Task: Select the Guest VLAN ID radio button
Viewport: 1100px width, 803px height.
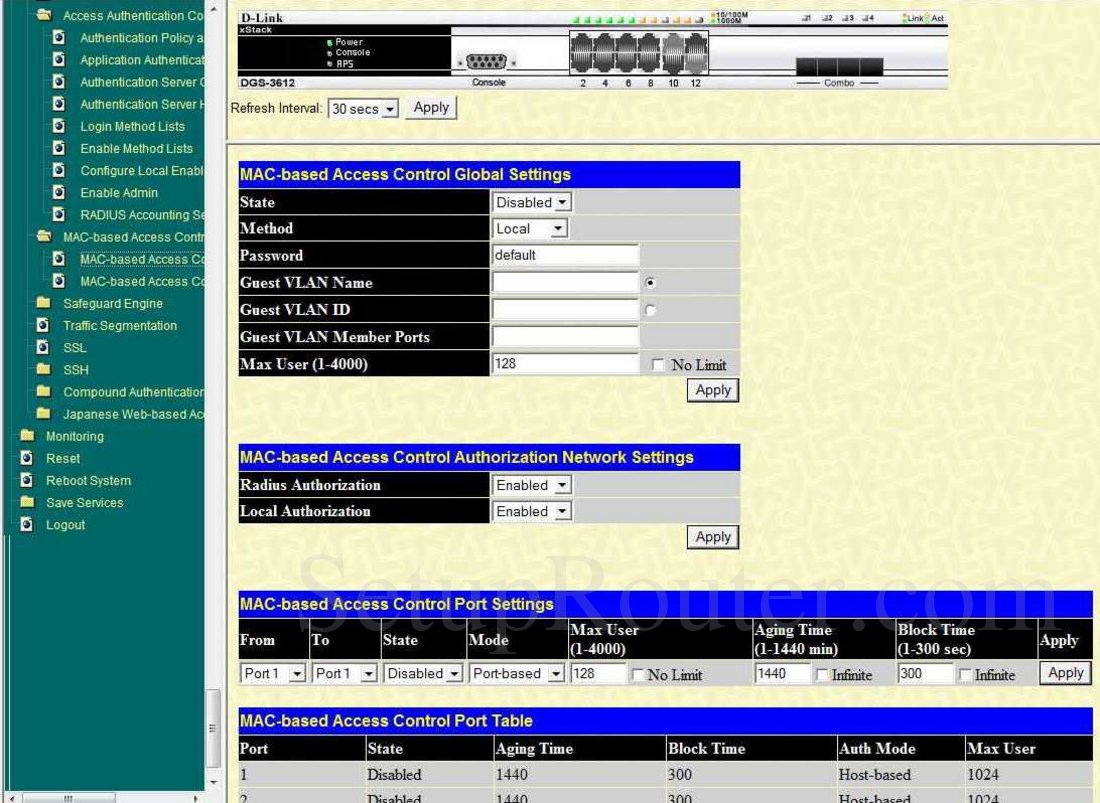Action: pyautogui.click(x=650, y=310)
